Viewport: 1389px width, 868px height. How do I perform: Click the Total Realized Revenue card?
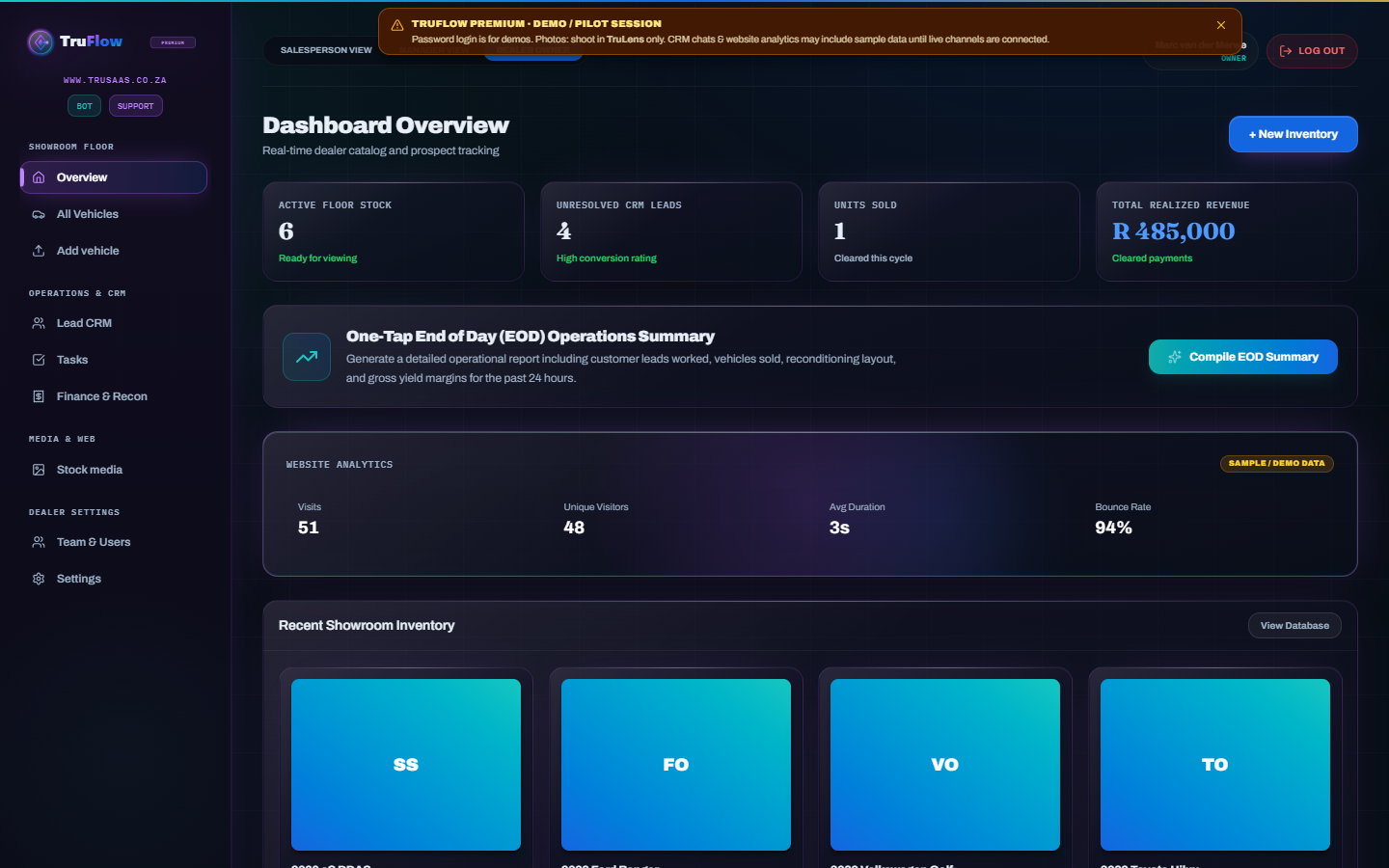(x=1227, y=231)
